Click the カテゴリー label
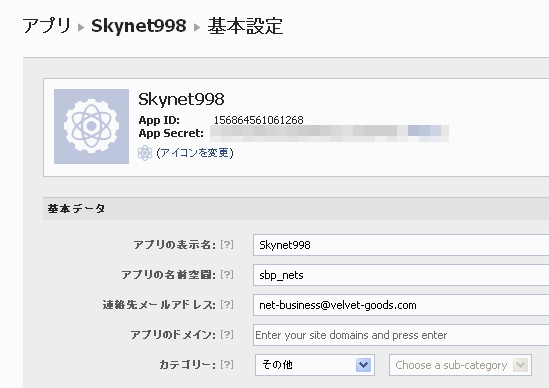The height and width of the screenshot is (388, 549). point(188,365)
